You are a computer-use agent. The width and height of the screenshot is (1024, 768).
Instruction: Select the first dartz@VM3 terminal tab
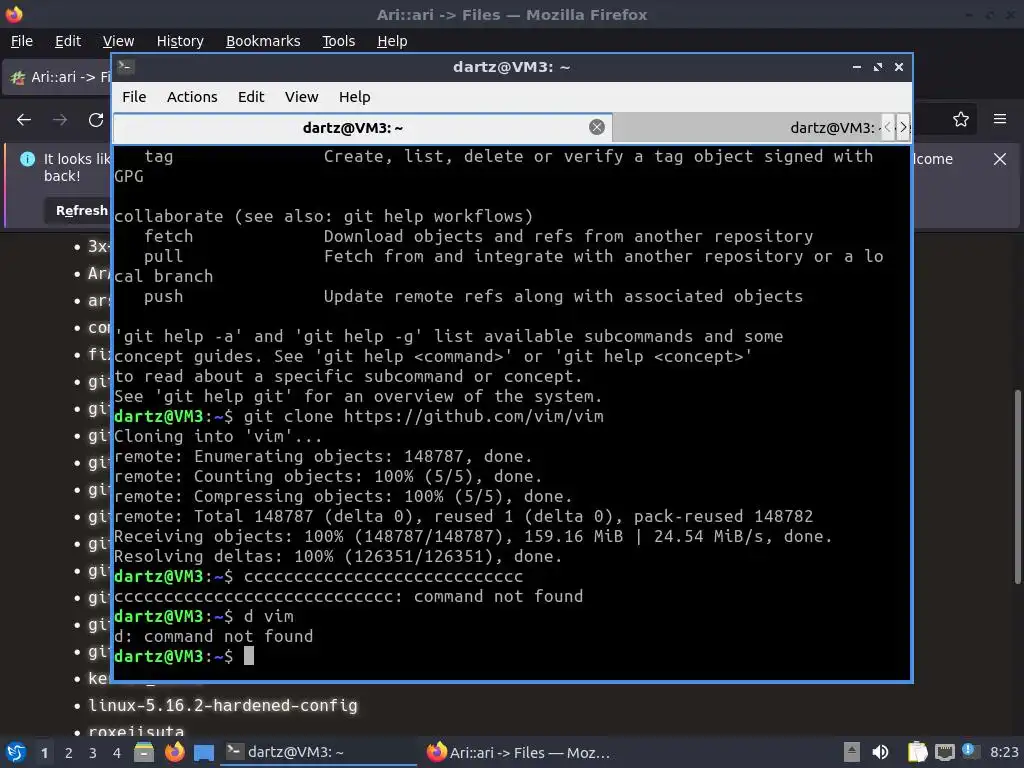pos(353,127)
